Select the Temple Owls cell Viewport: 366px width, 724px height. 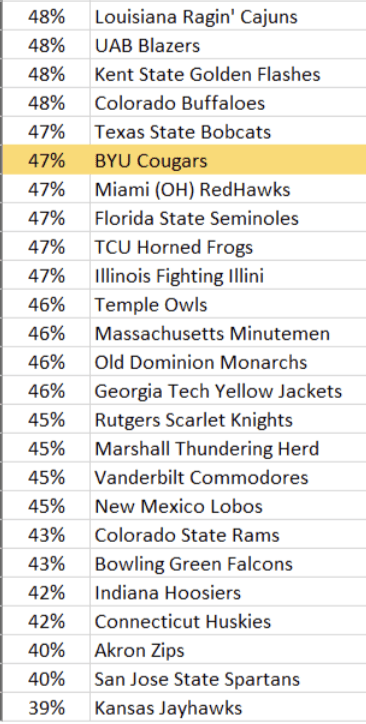coord(228,304)
